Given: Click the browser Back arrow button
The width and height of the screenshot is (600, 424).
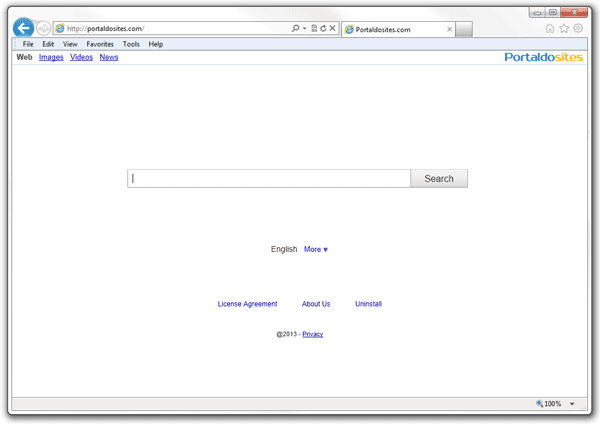Looking at the screenshot, I should pyautogui.click(x=23, y=28).
